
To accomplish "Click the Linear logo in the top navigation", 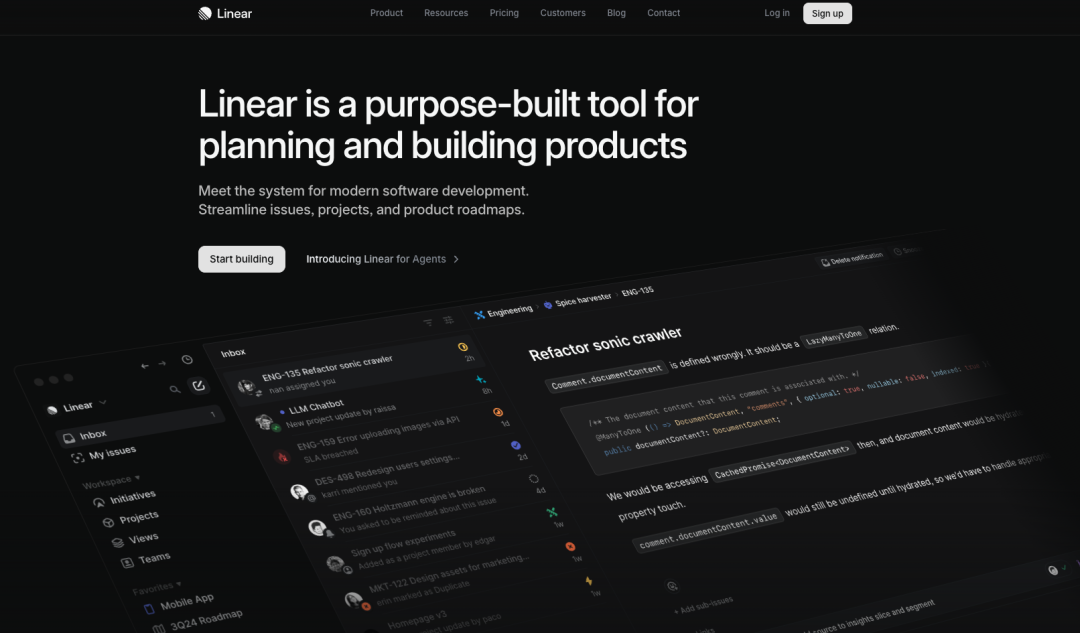I will pyautogui.click(x=225, y=13).
